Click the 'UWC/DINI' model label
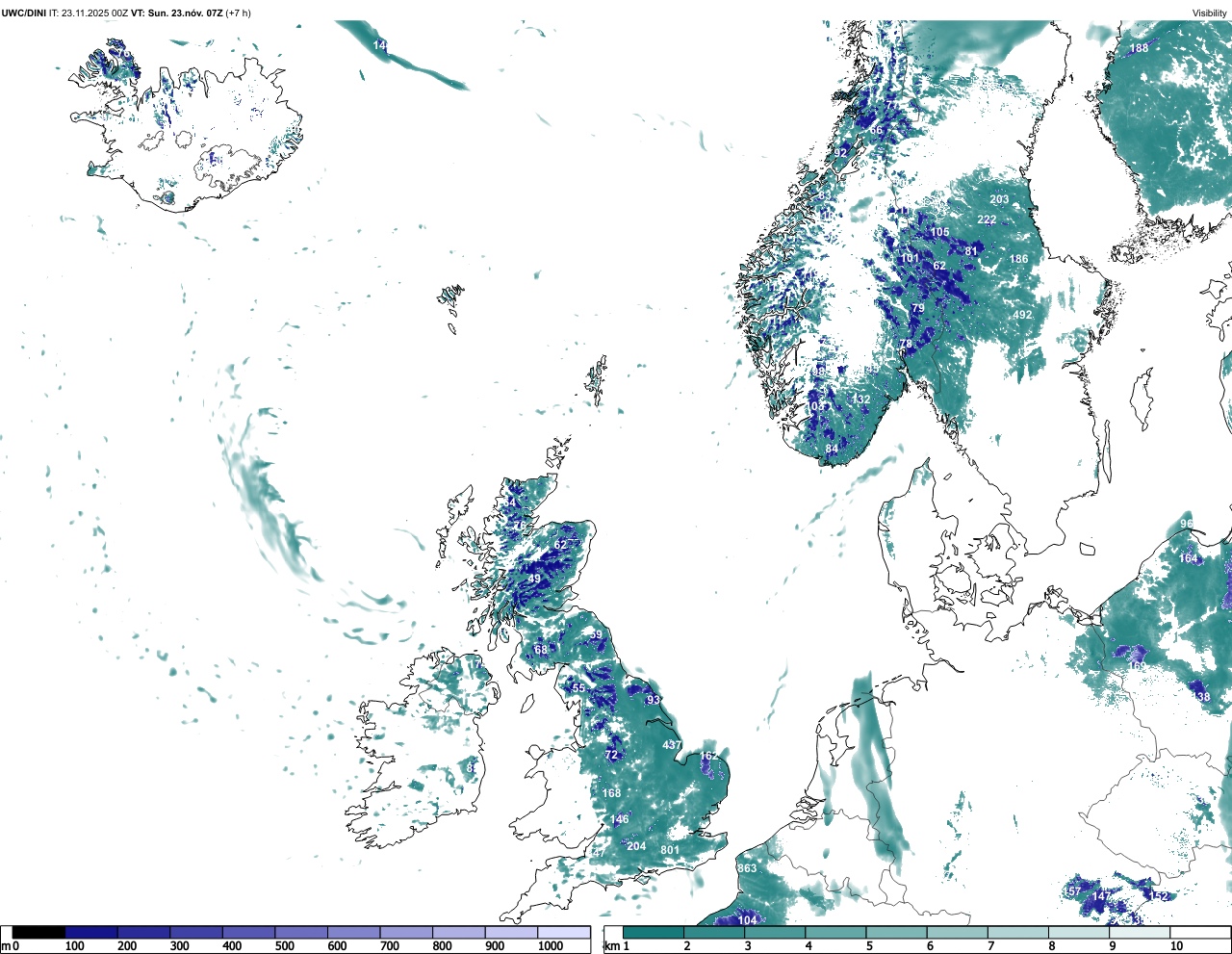1232x954 pixels. coord(23,13)
